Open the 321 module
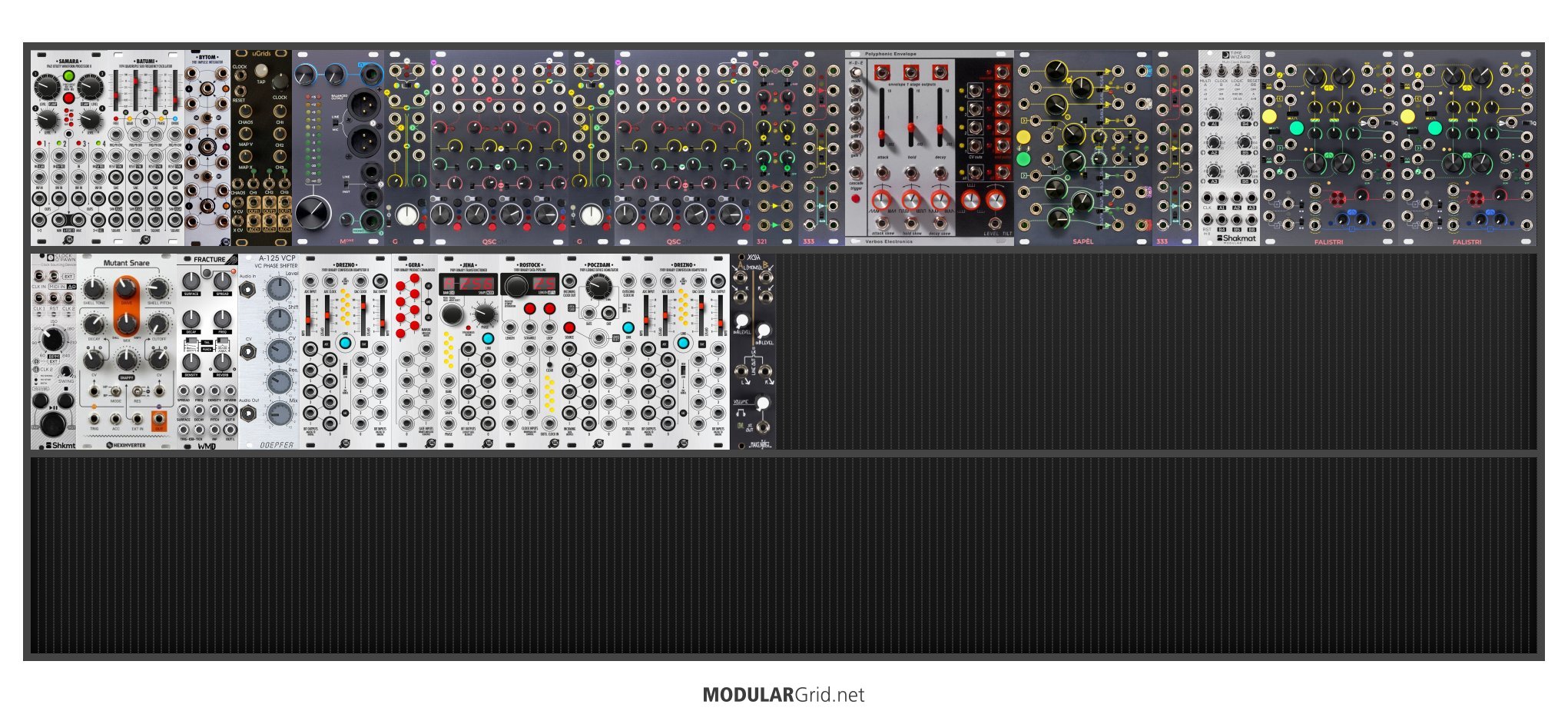This screenshot has height=711, width=1568. pyautogui.click(x=776, y=148)
